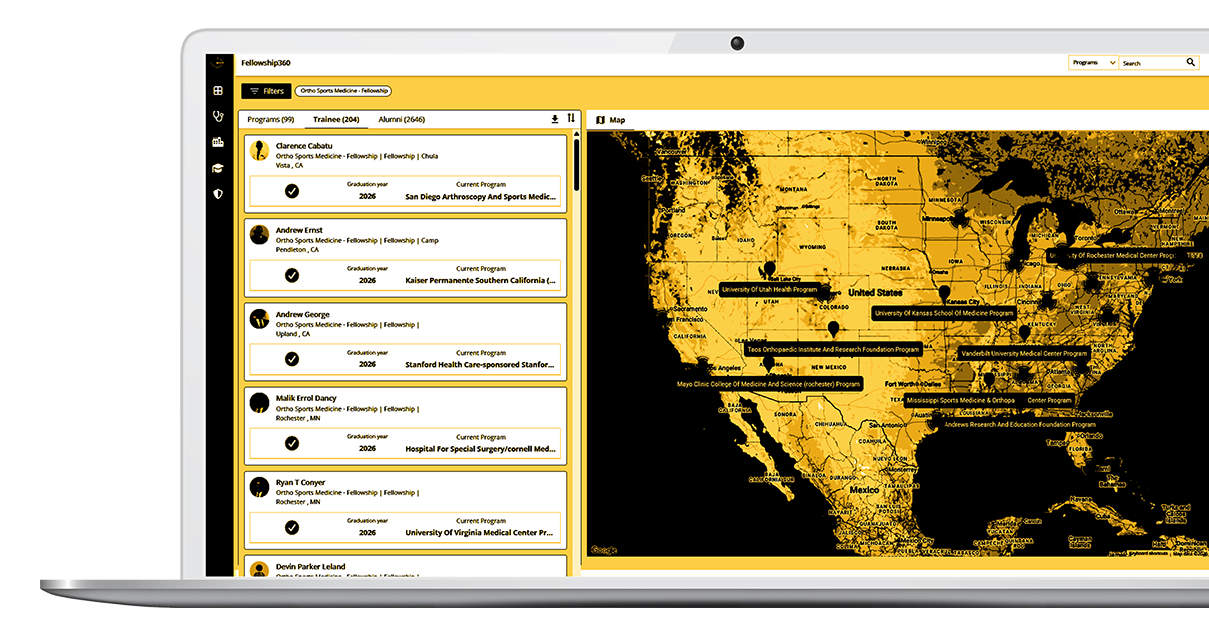The width and height of the screenshot is (1209, 641).
Task: Open the Andrew George name
Action: (302, 314)
